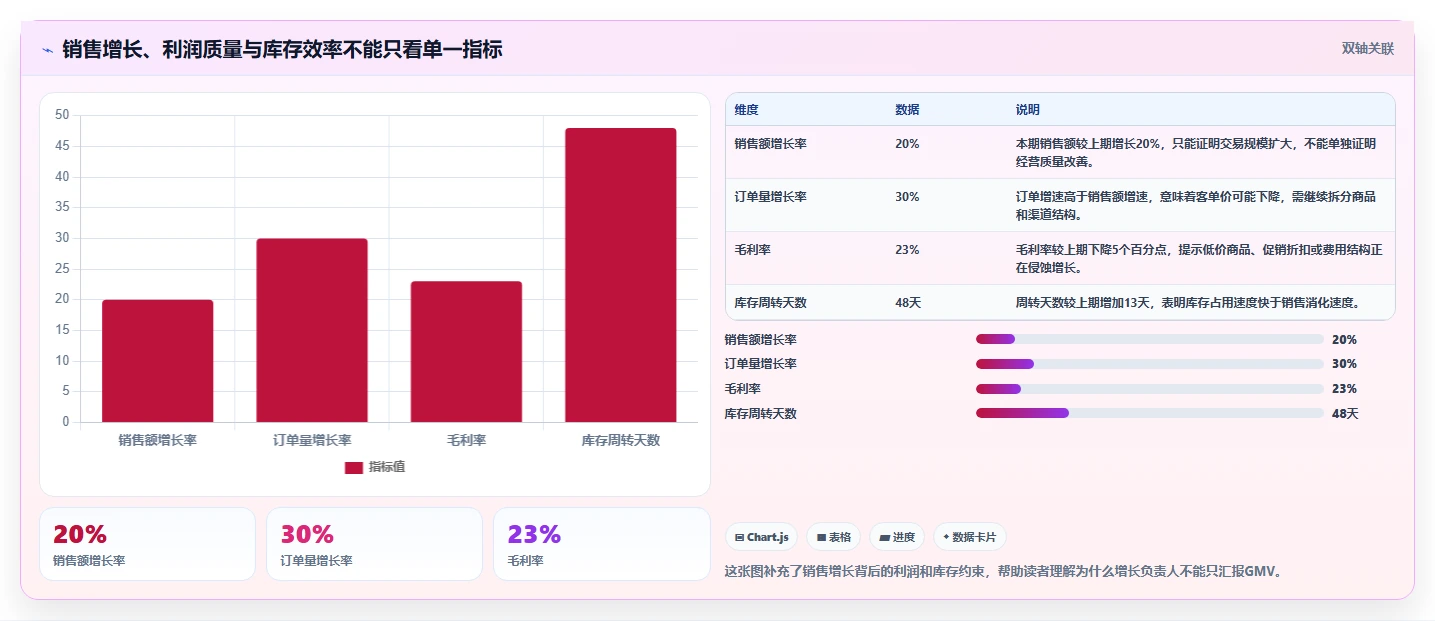1435x621 pixels.
Task: Click the 销售额增长率 bar in the chart
Action: (158, 361)
